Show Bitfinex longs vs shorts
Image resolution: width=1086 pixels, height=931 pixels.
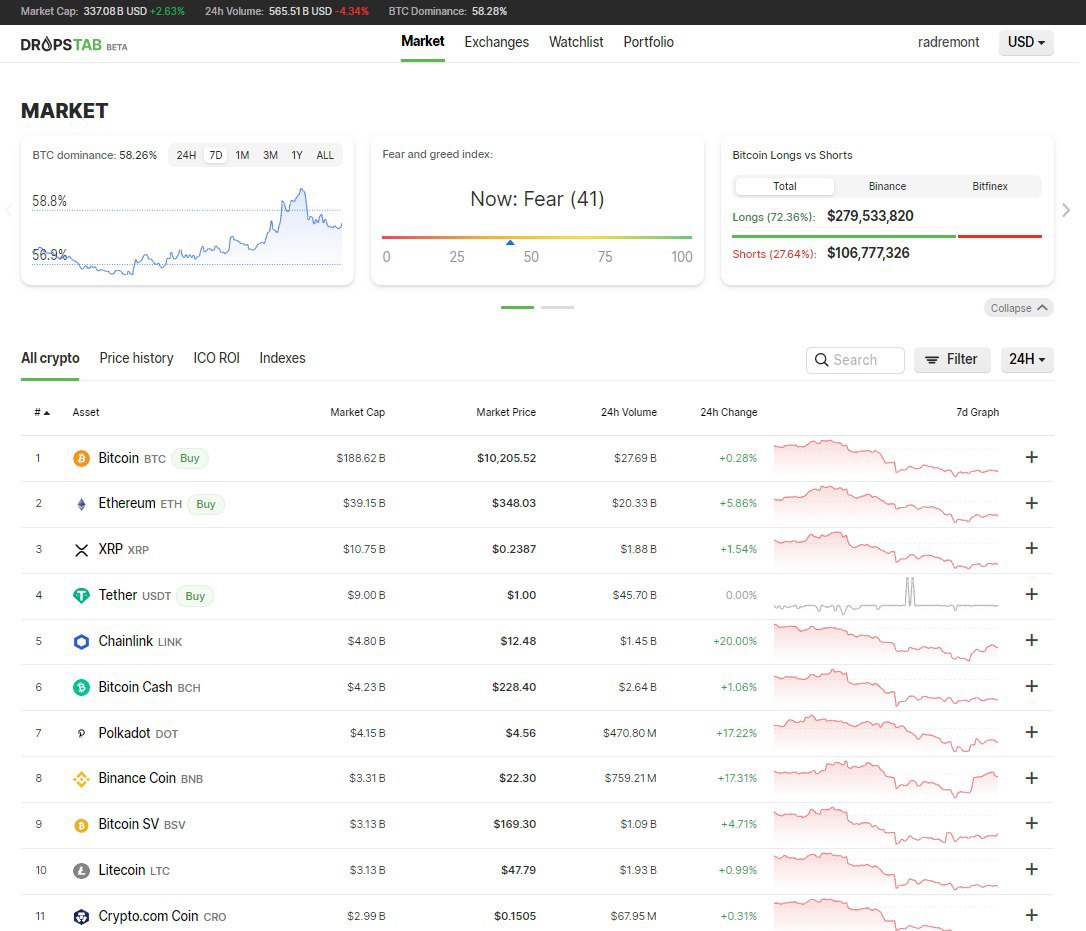tap(990, 186)
